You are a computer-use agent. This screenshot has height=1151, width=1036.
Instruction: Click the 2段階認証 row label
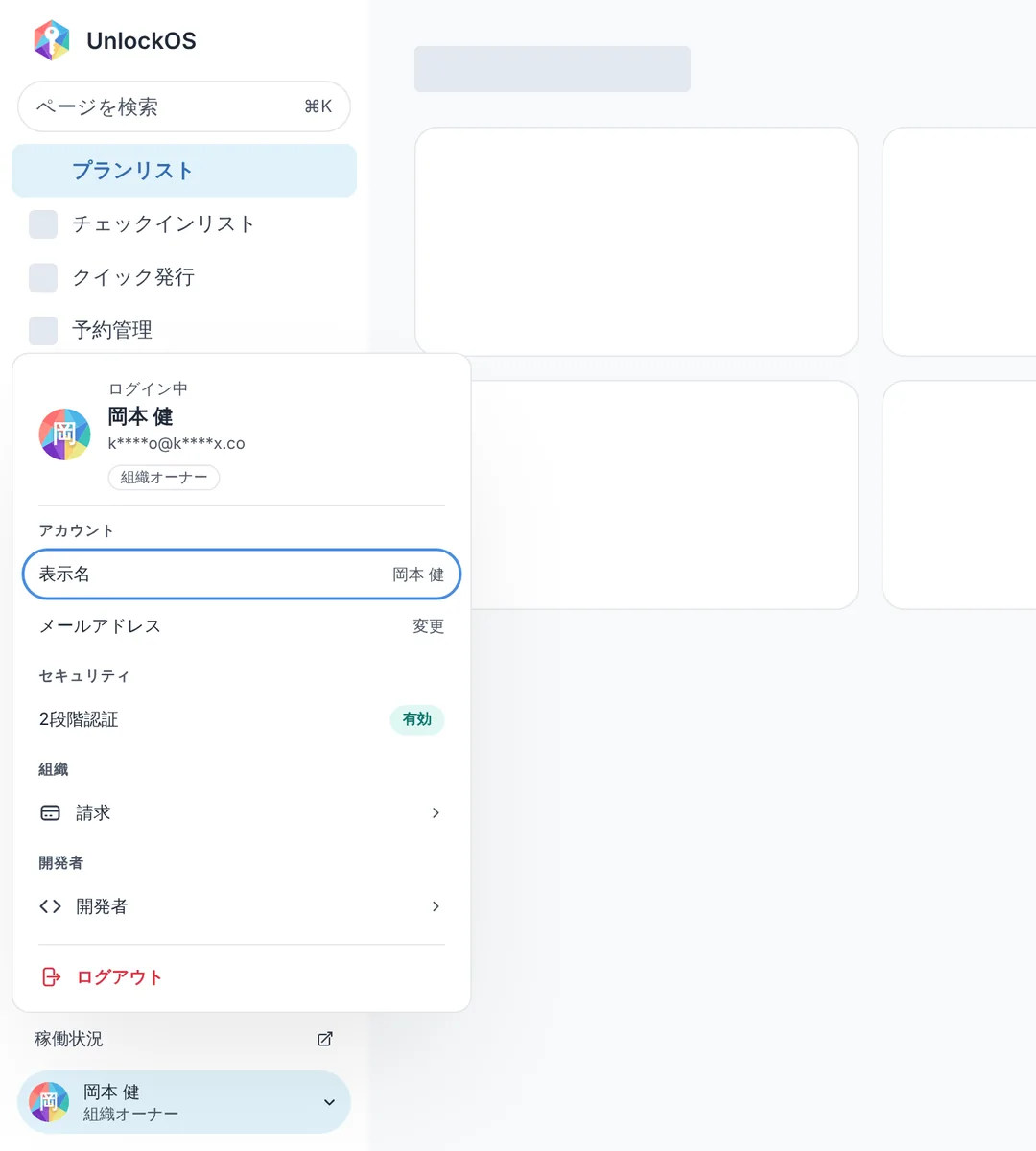[x=79, y=719]
